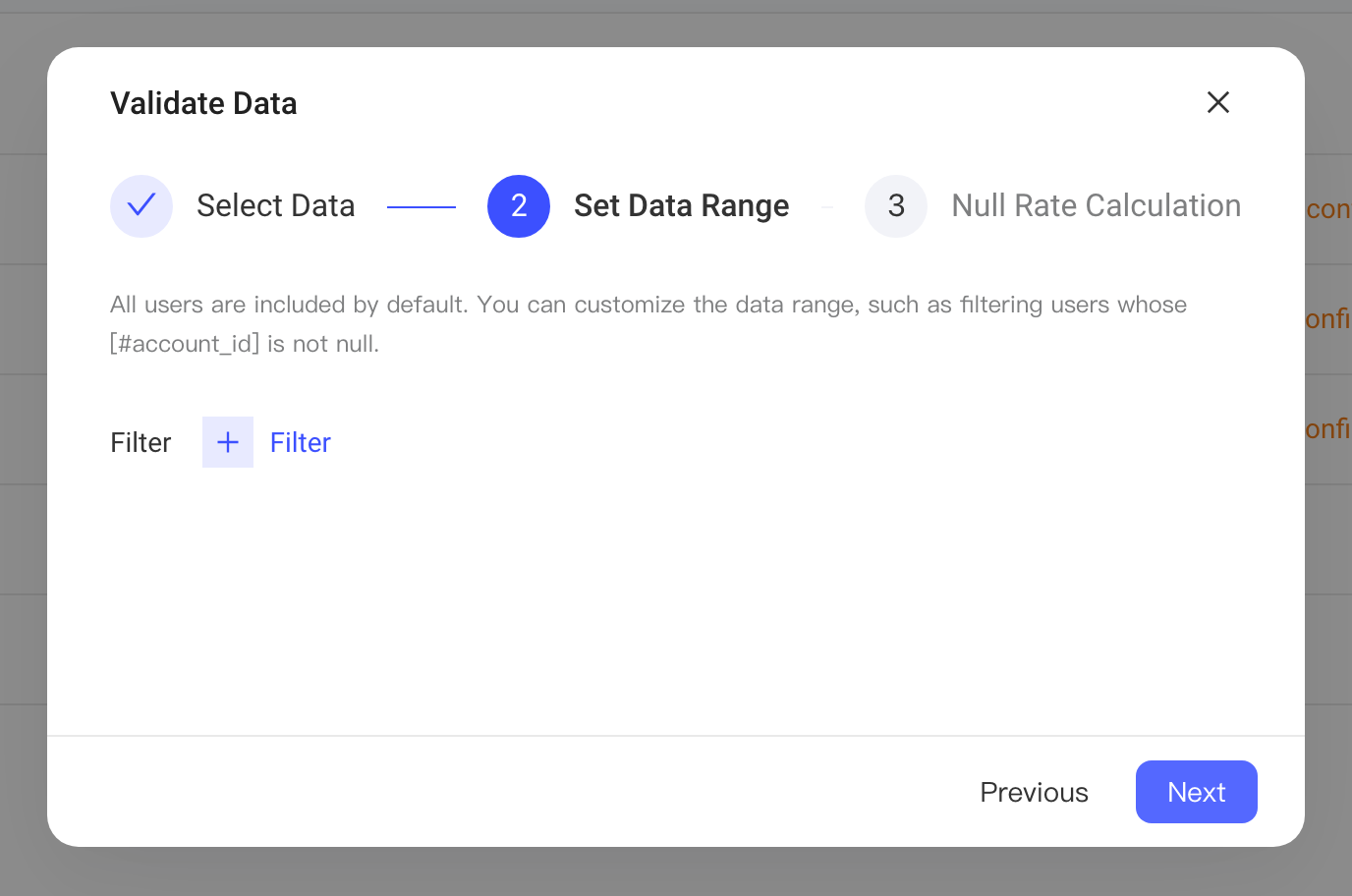Click the blue Filter link
This screenshot has width=1352, height=896.
[301, 443]
